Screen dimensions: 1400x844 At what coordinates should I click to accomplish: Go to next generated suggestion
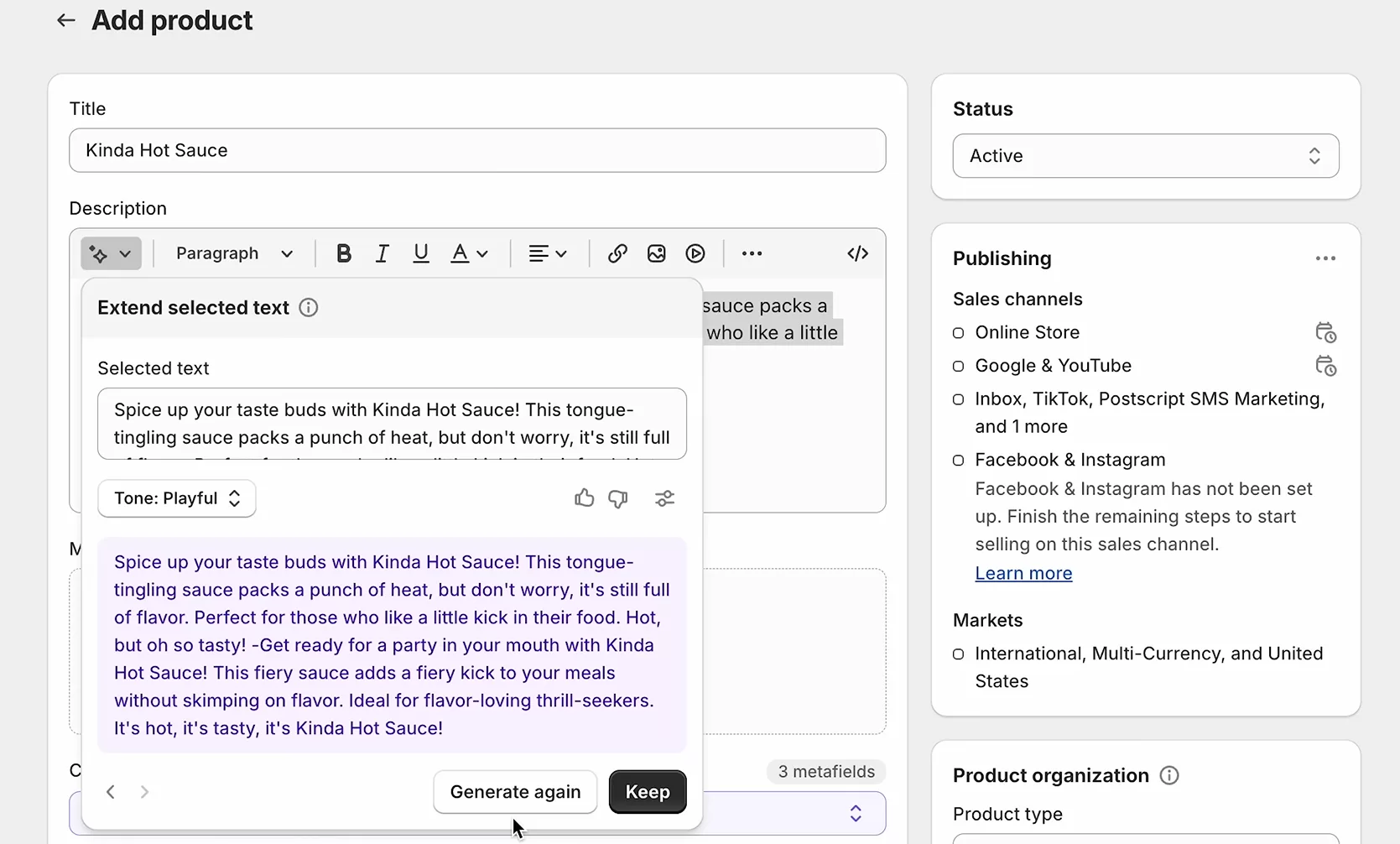click(144, 792)
